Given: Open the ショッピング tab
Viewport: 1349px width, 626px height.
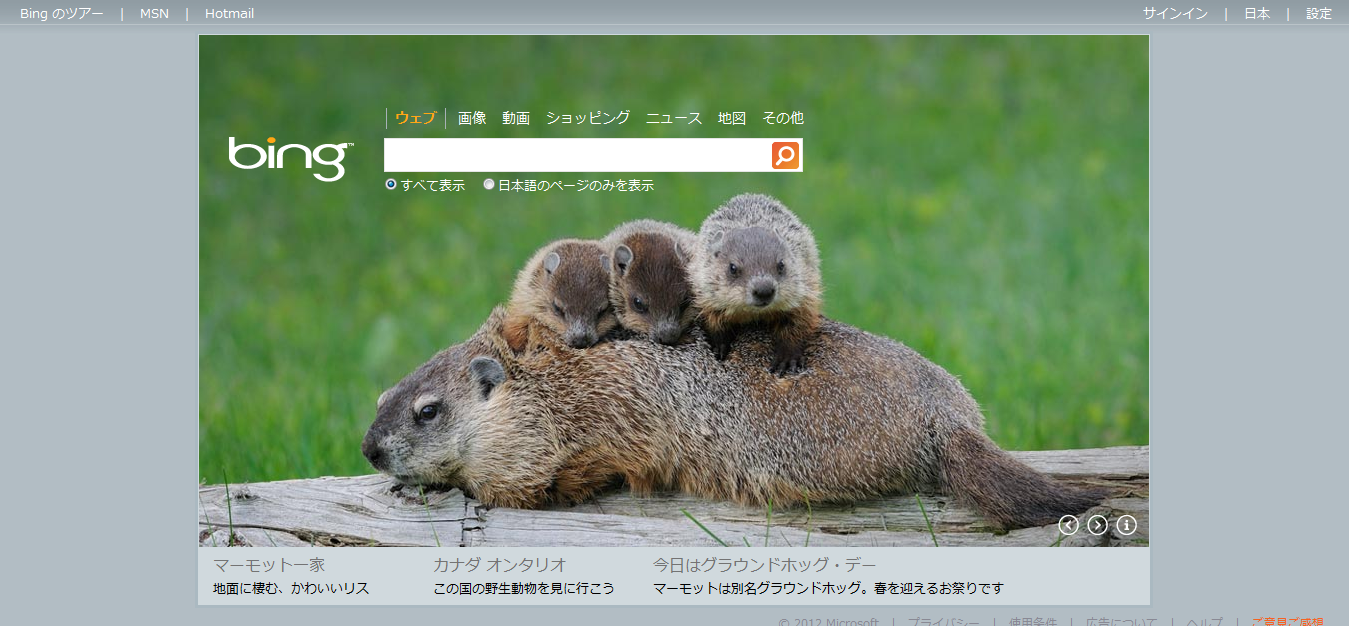Looking at the screenshot, I should coord(588,118).
